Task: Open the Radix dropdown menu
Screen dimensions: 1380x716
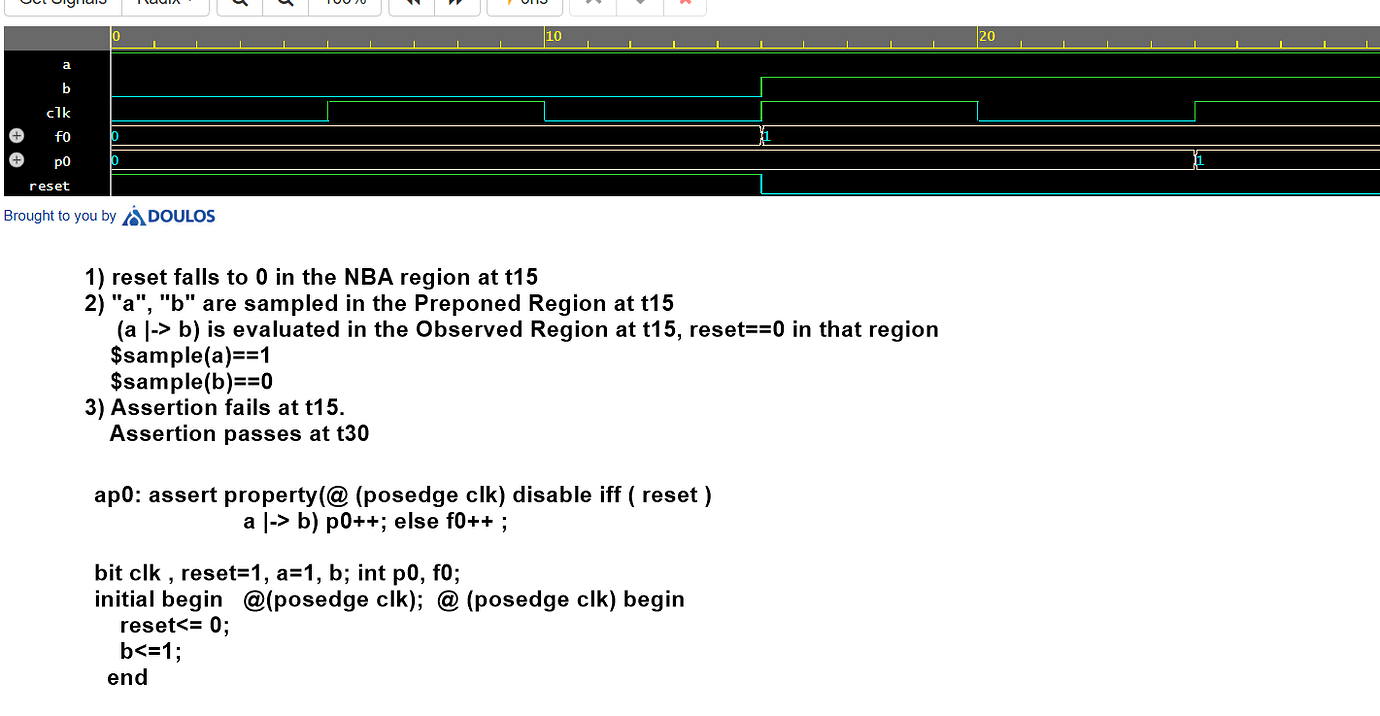Action: [166, 4]
